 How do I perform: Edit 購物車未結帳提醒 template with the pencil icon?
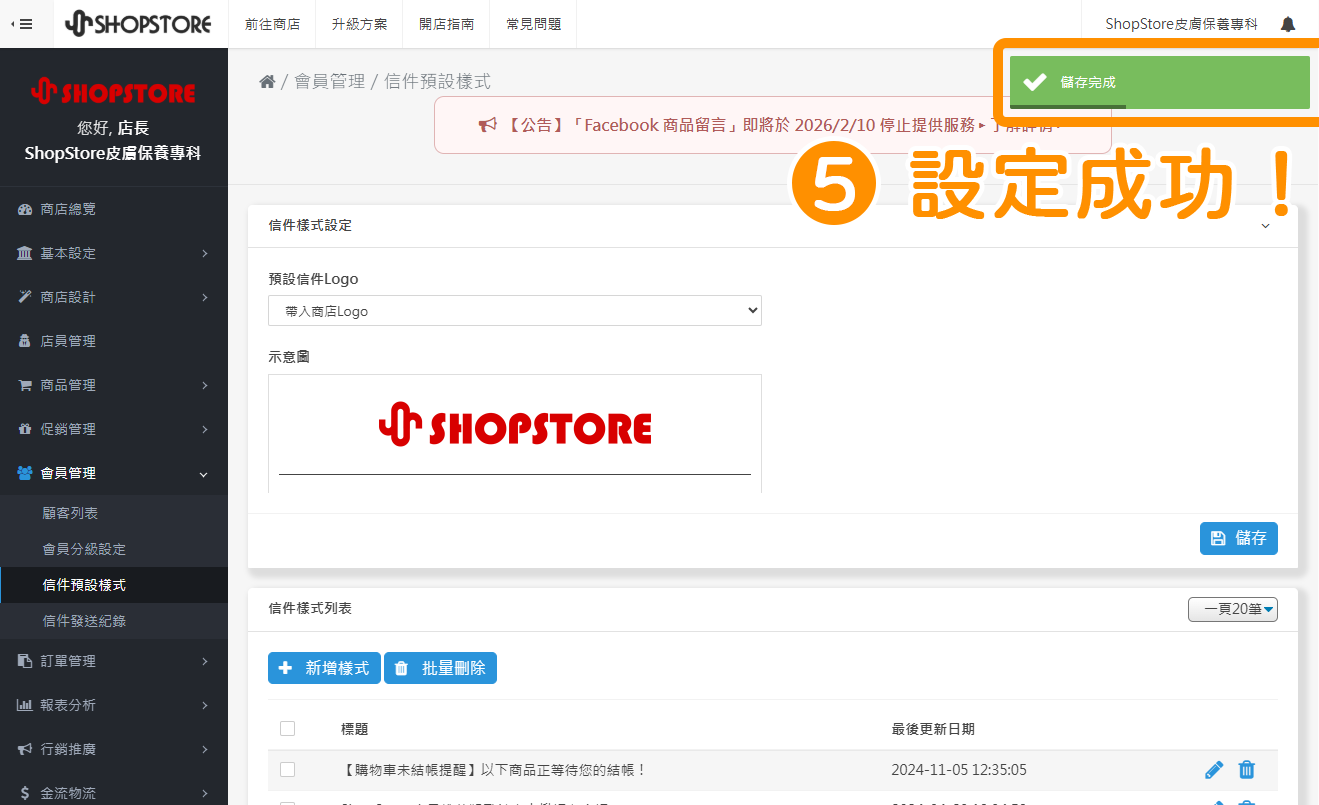pos(1213,770)
